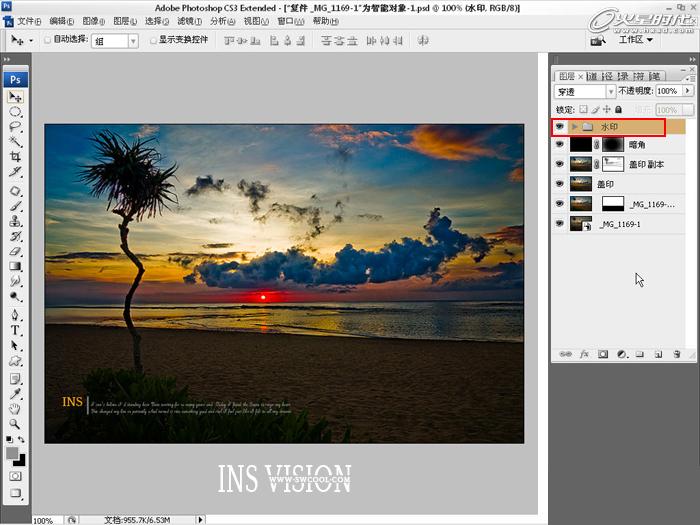Expand the 水印 group triangle

(x=575, y=127)
